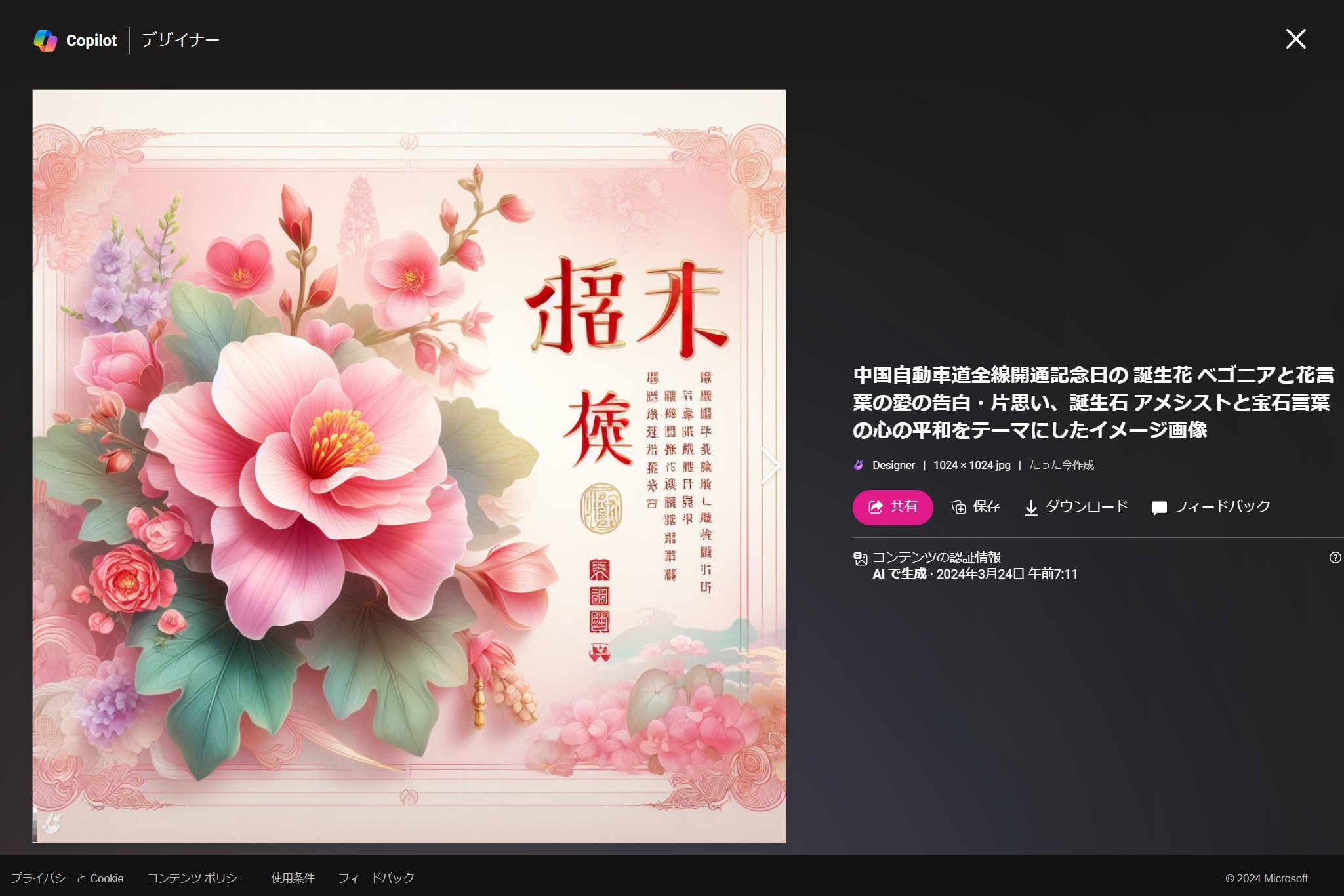Open プライバシーと Cookie footer link
Viewport: 1344px width, 896px height.
pos(67,878)
